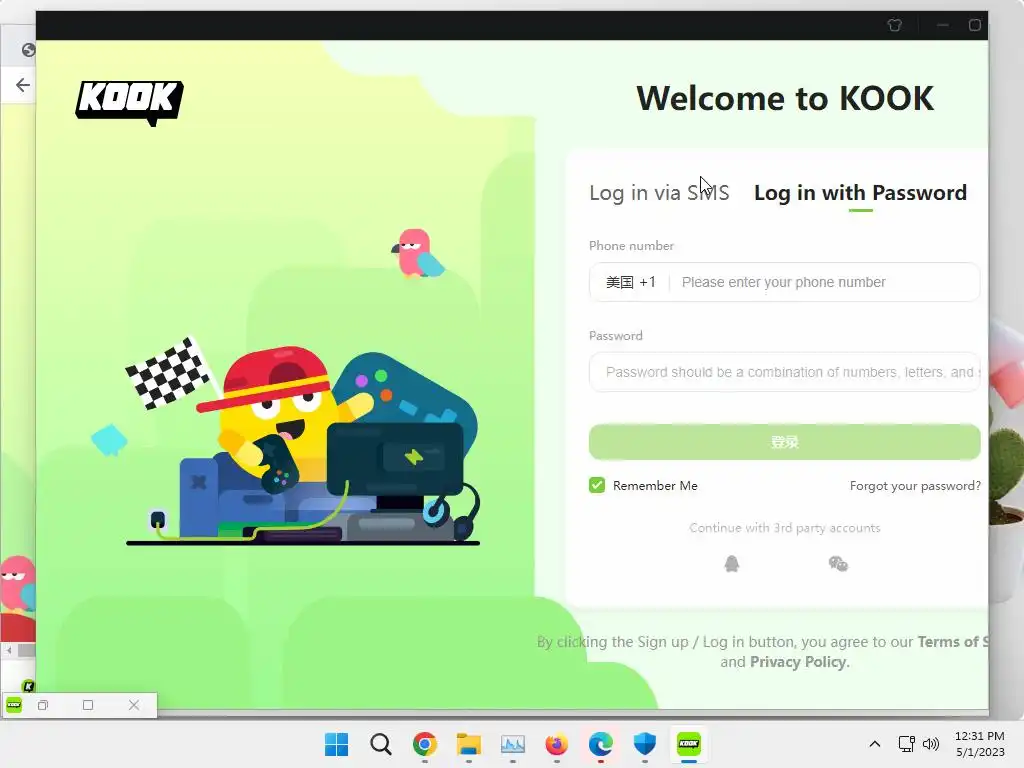Image resolution: width=1024 pixels, height=768 pixels.
Task: Click restore icon in small bottom-left window
Action: click(43, 705)
